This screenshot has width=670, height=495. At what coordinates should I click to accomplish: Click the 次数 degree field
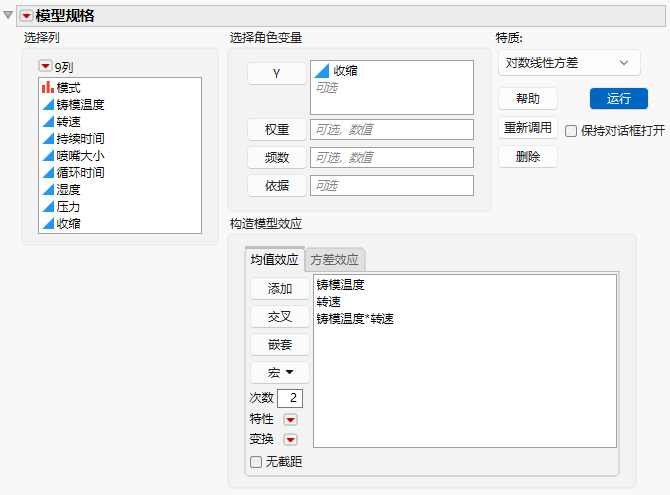(x=290, y=398)
